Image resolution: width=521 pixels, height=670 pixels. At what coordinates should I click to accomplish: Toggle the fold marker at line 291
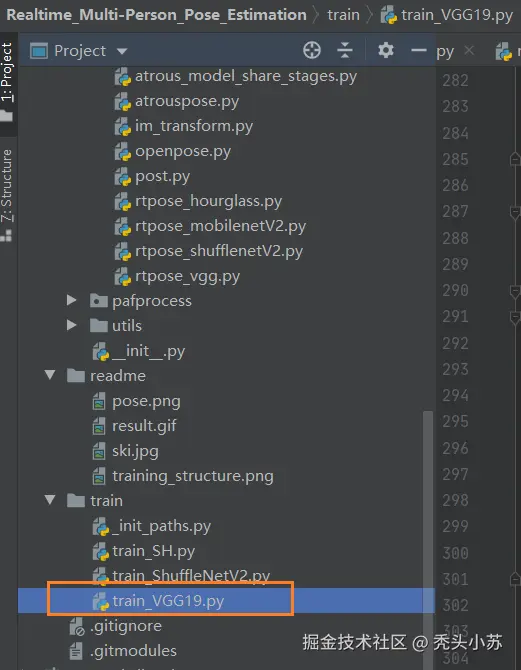[x=515, y=317]
